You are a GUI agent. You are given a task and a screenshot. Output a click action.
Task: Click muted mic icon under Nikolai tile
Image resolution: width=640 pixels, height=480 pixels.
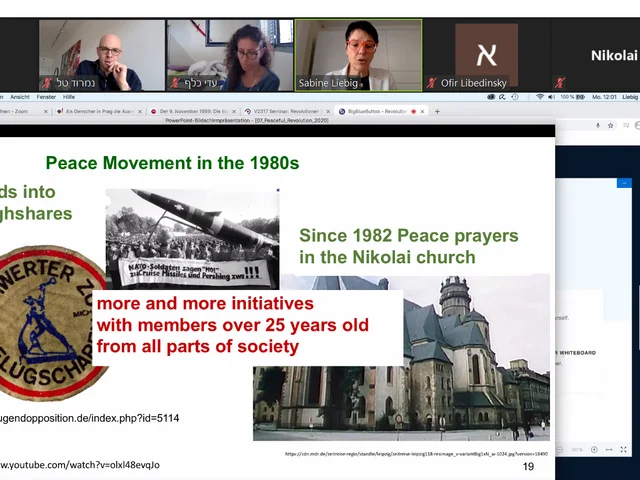[x=560, y=83]
